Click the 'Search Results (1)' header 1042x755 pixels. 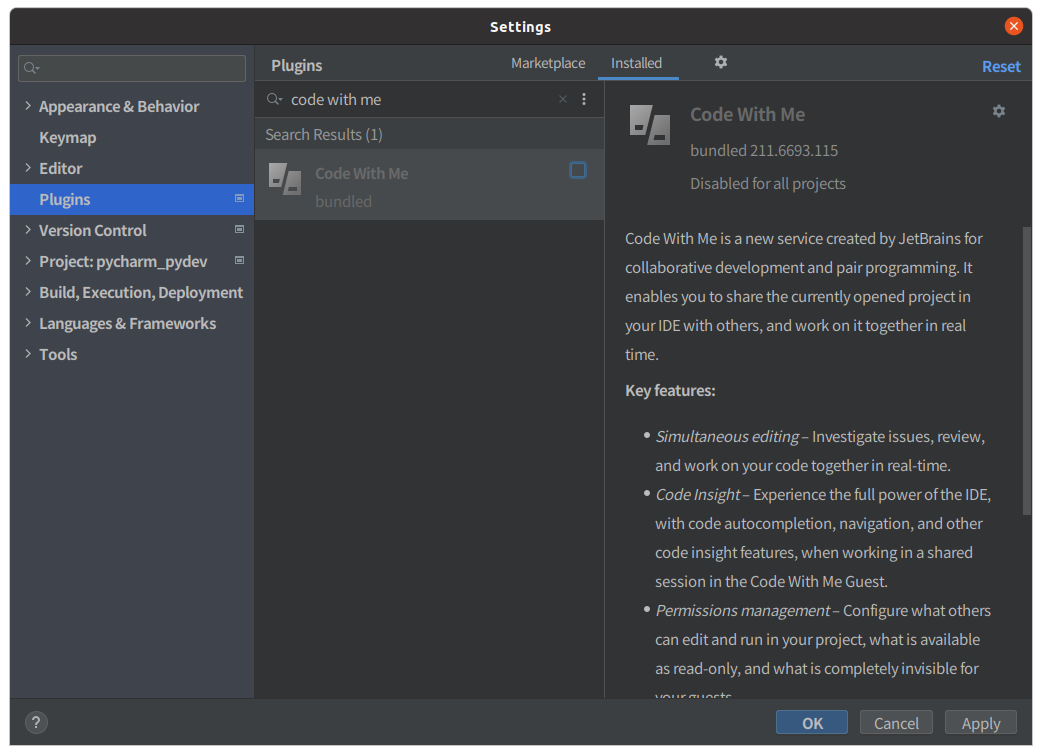click(324, 135)
